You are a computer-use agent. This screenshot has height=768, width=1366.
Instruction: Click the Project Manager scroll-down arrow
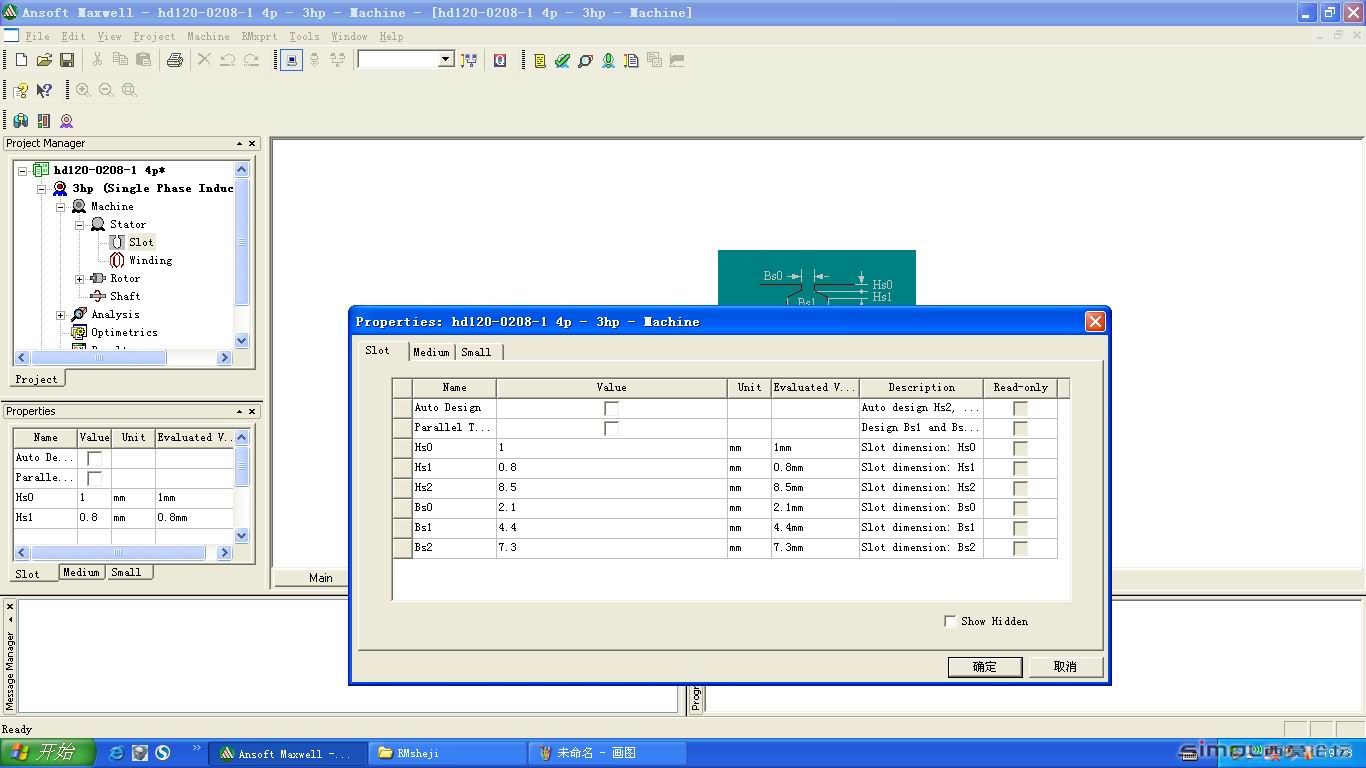click(x=241, y=340)
